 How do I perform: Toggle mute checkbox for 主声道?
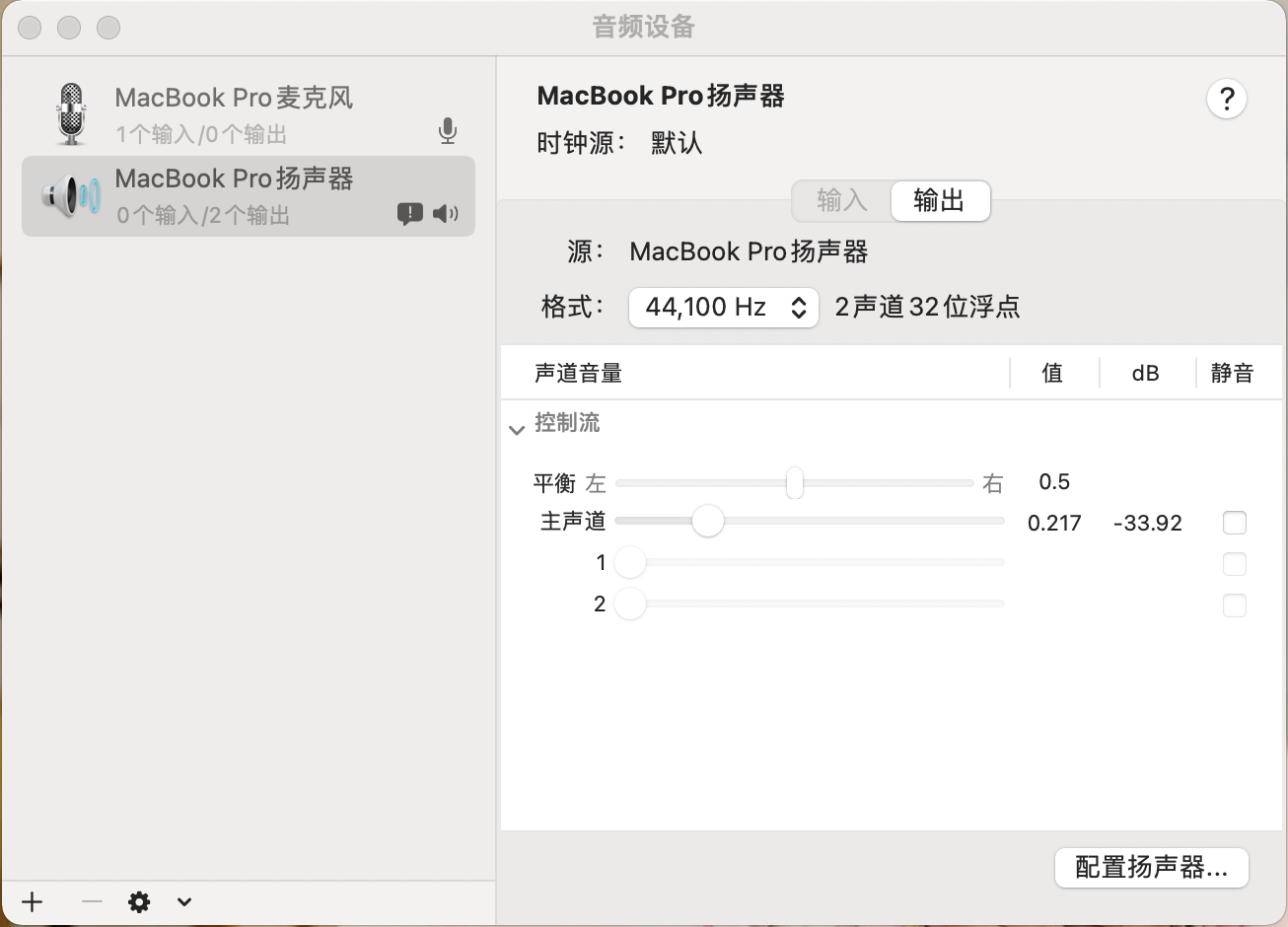pyautogui.click(x=1234, y=523)
